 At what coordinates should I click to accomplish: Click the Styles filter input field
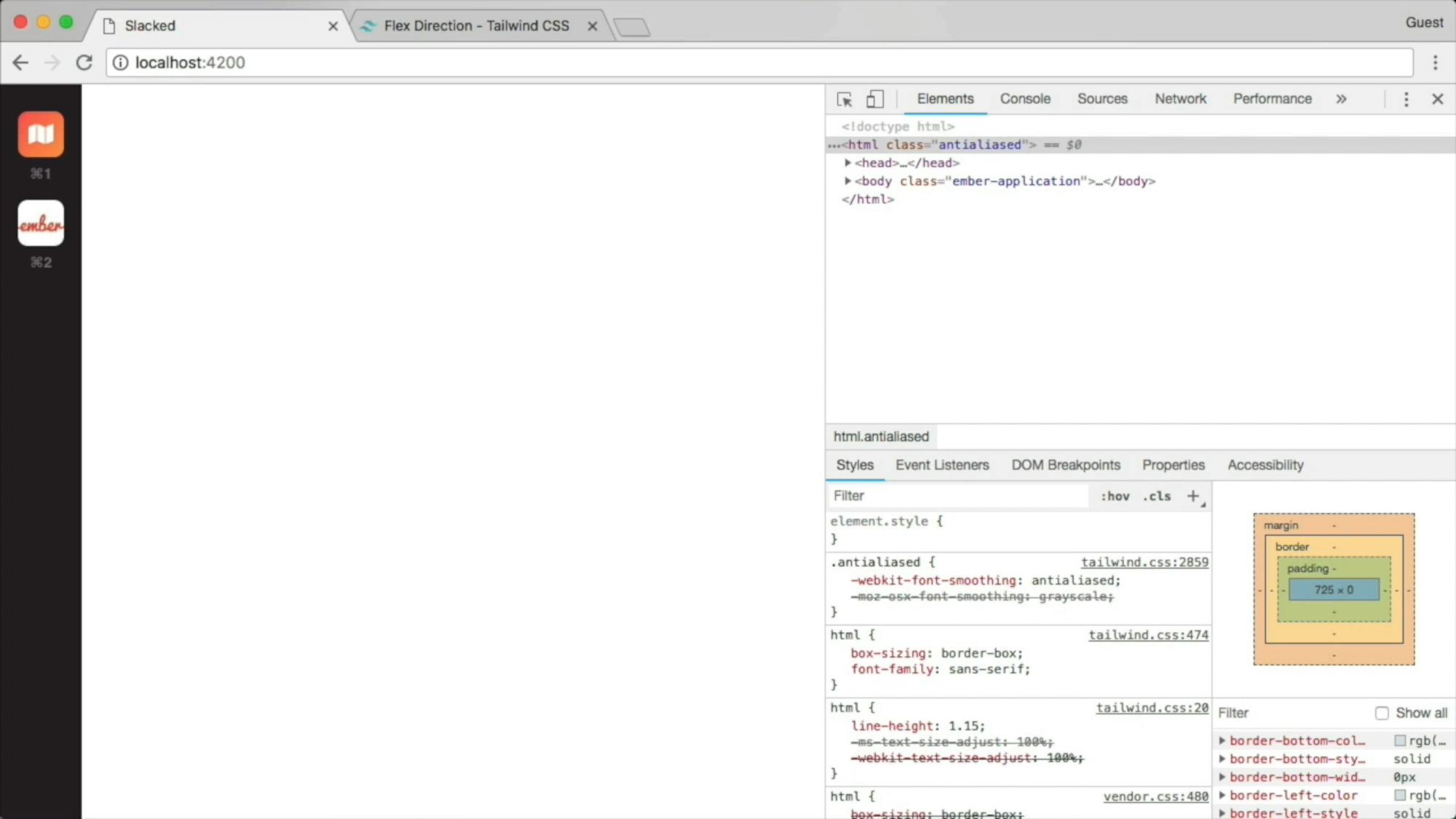(x=946, y=496)
